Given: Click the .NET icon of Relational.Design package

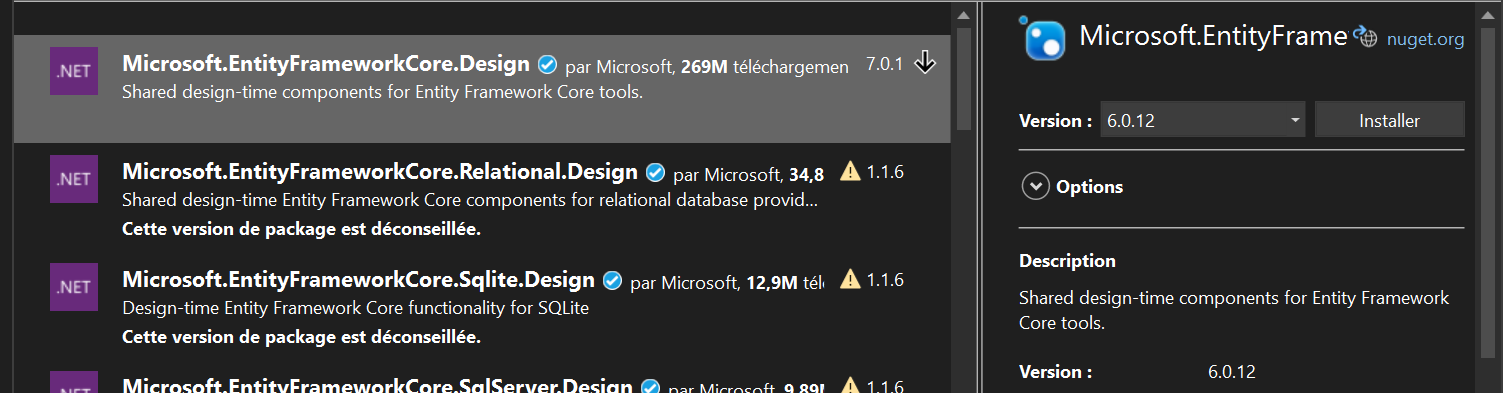Looking at the screenshot, I should (x=74, y=179).
